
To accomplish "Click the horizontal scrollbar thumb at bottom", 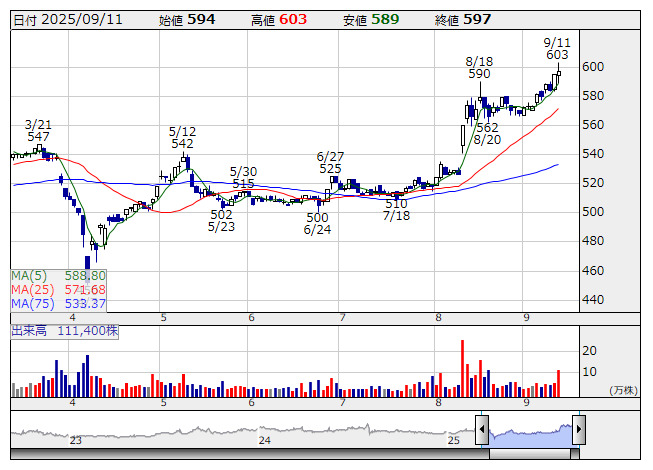I will [530, 454].
